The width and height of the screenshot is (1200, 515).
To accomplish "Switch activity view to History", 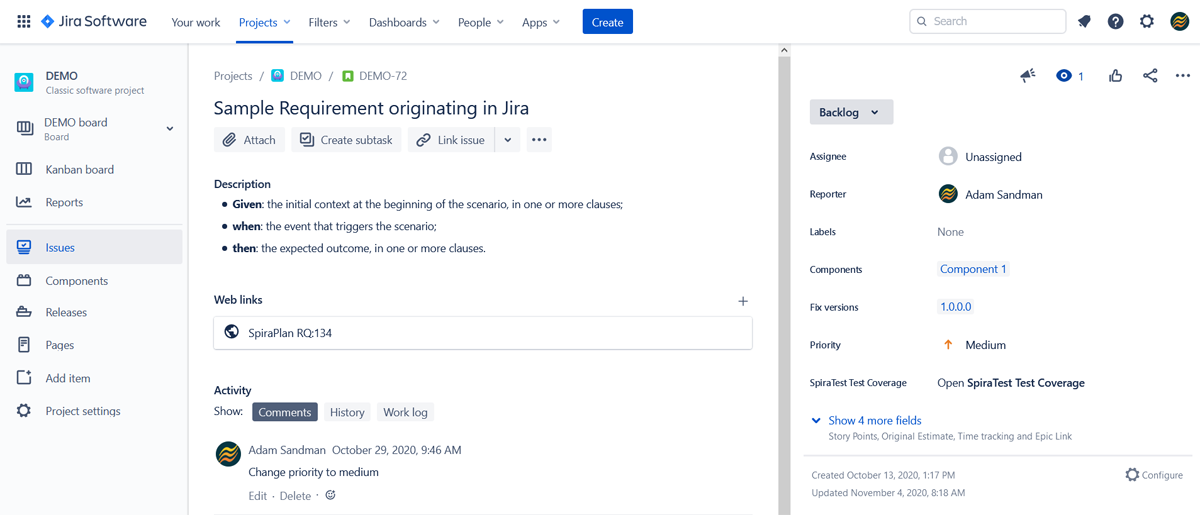I will coord(347,412).
